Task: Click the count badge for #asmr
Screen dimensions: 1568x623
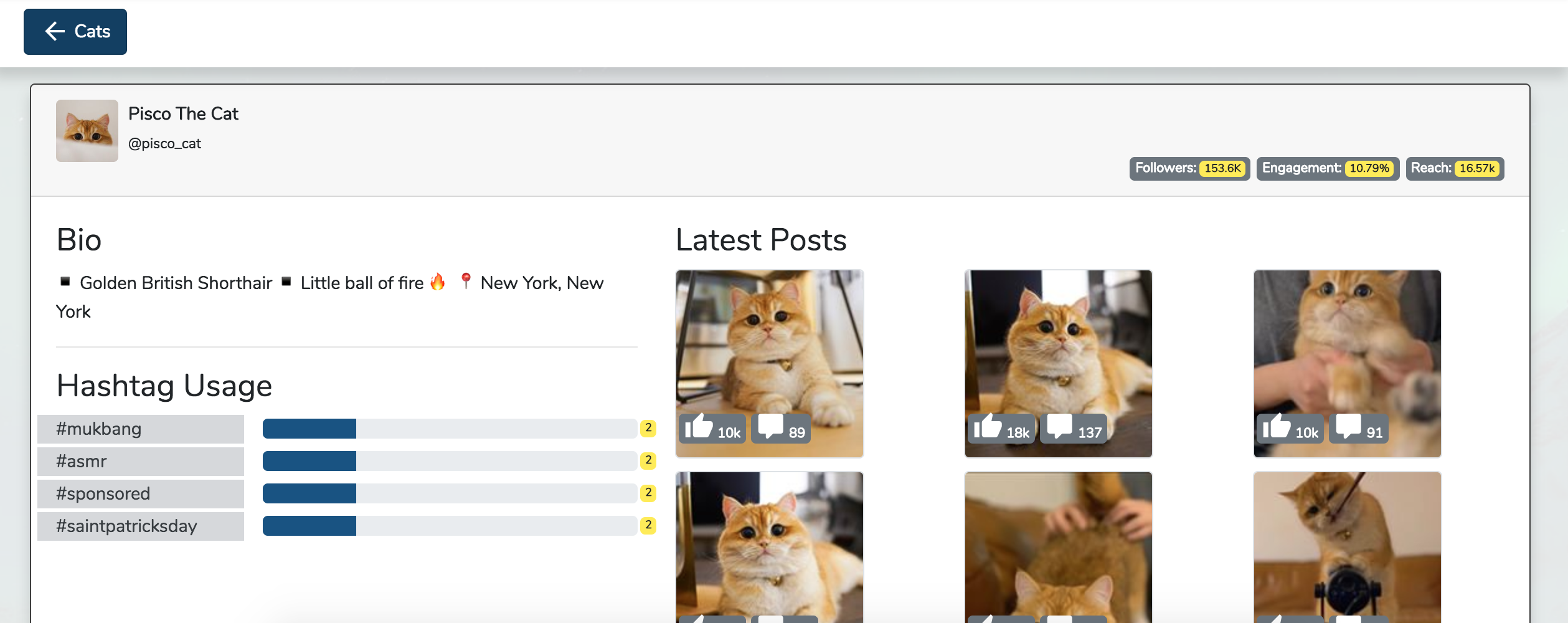Action: tap(648, 460)
